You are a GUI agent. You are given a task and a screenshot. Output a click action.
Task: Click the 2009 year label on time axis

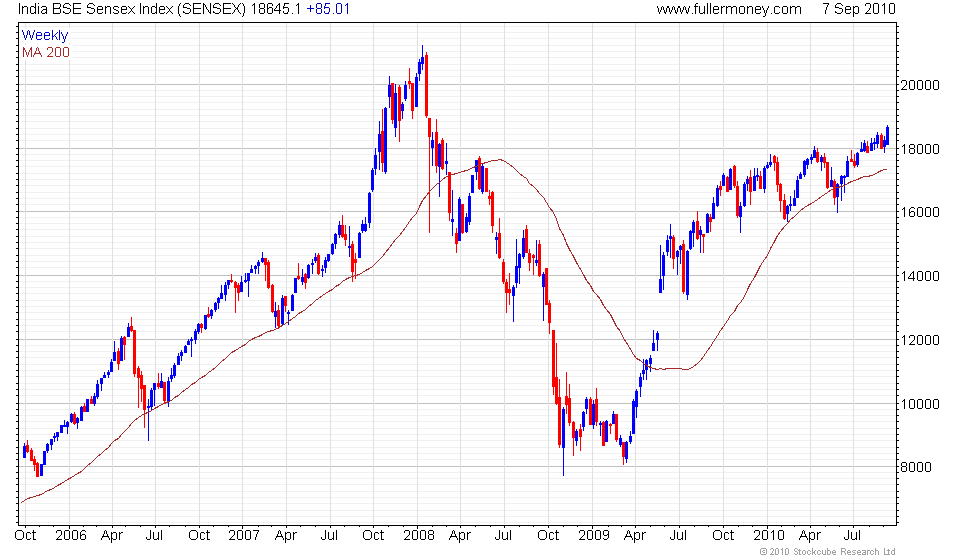[594, 535]
